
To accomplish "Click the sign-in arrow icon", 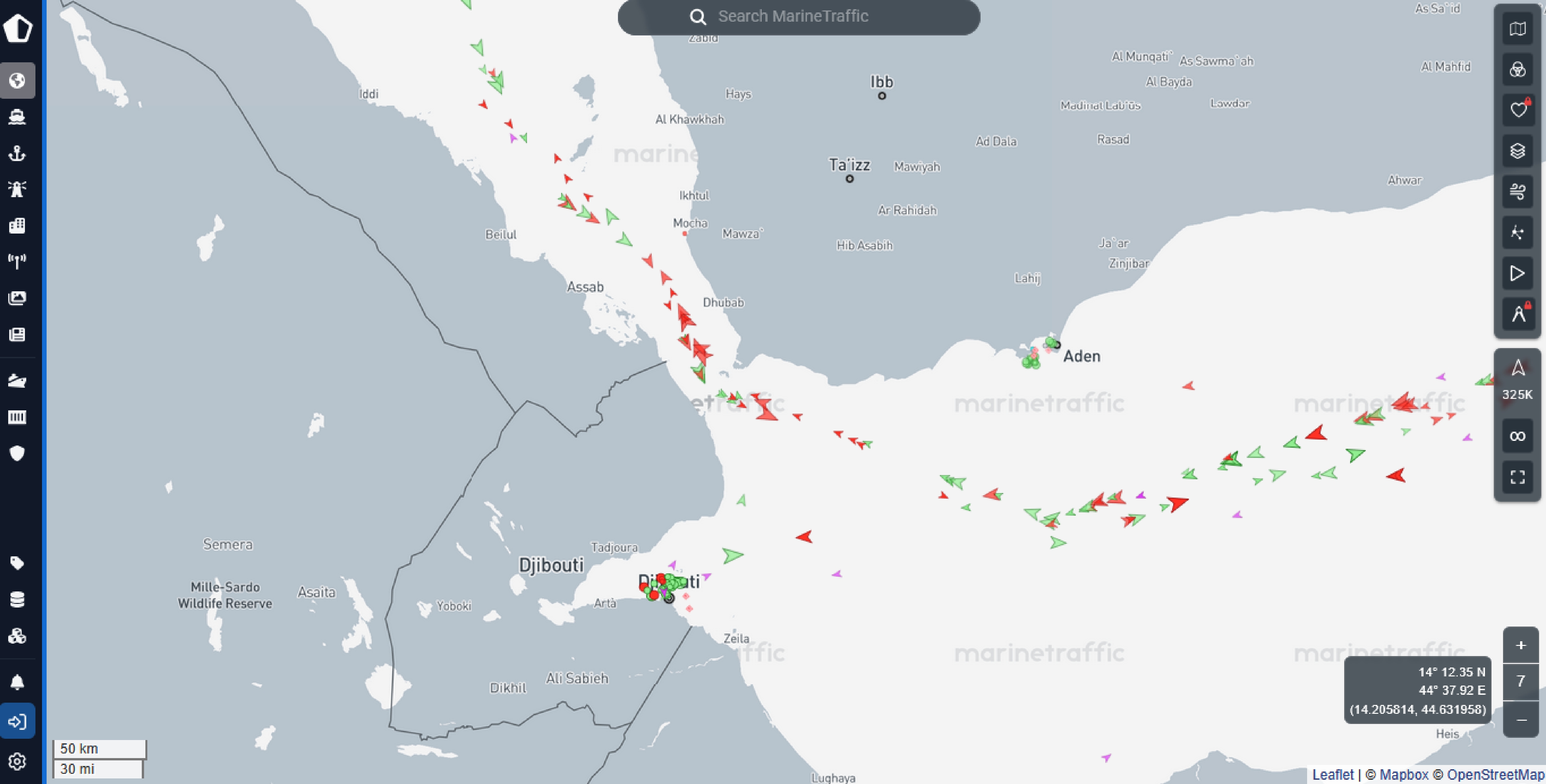I will pos(17,721).
